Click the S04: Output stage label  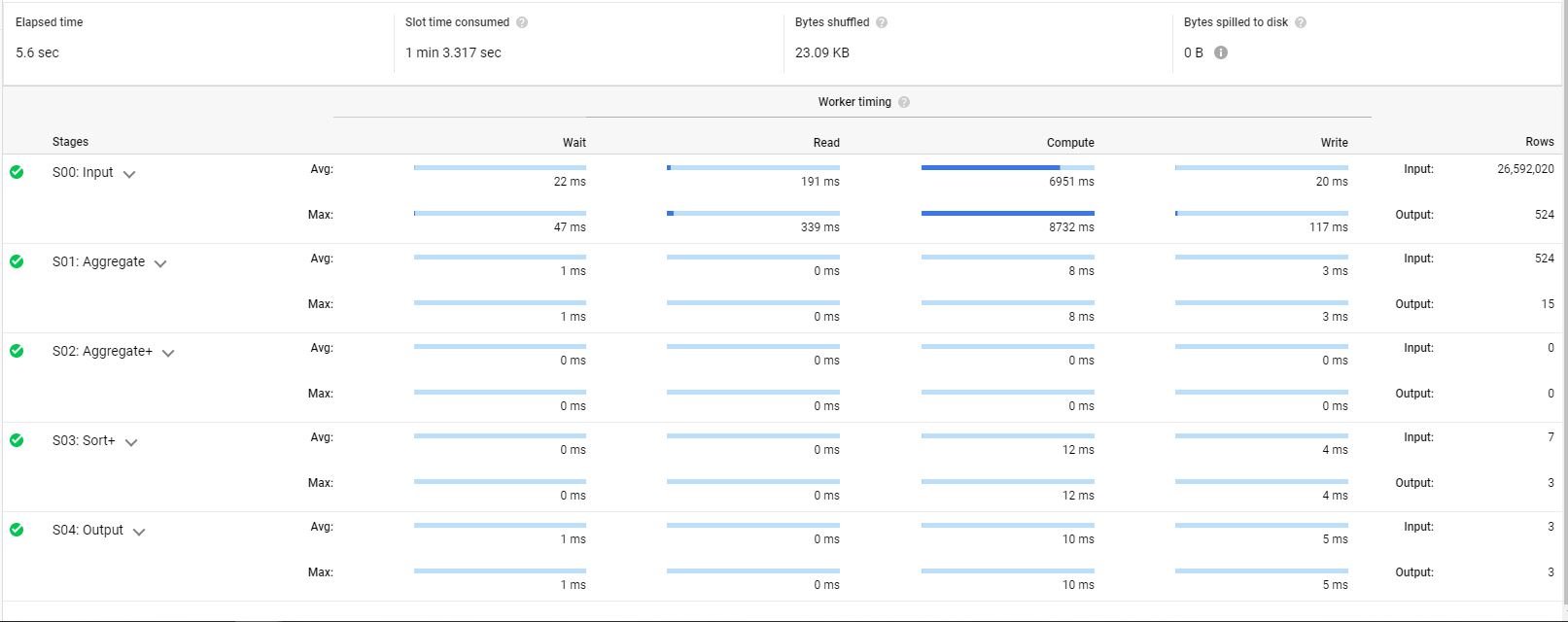click(87, 530)
